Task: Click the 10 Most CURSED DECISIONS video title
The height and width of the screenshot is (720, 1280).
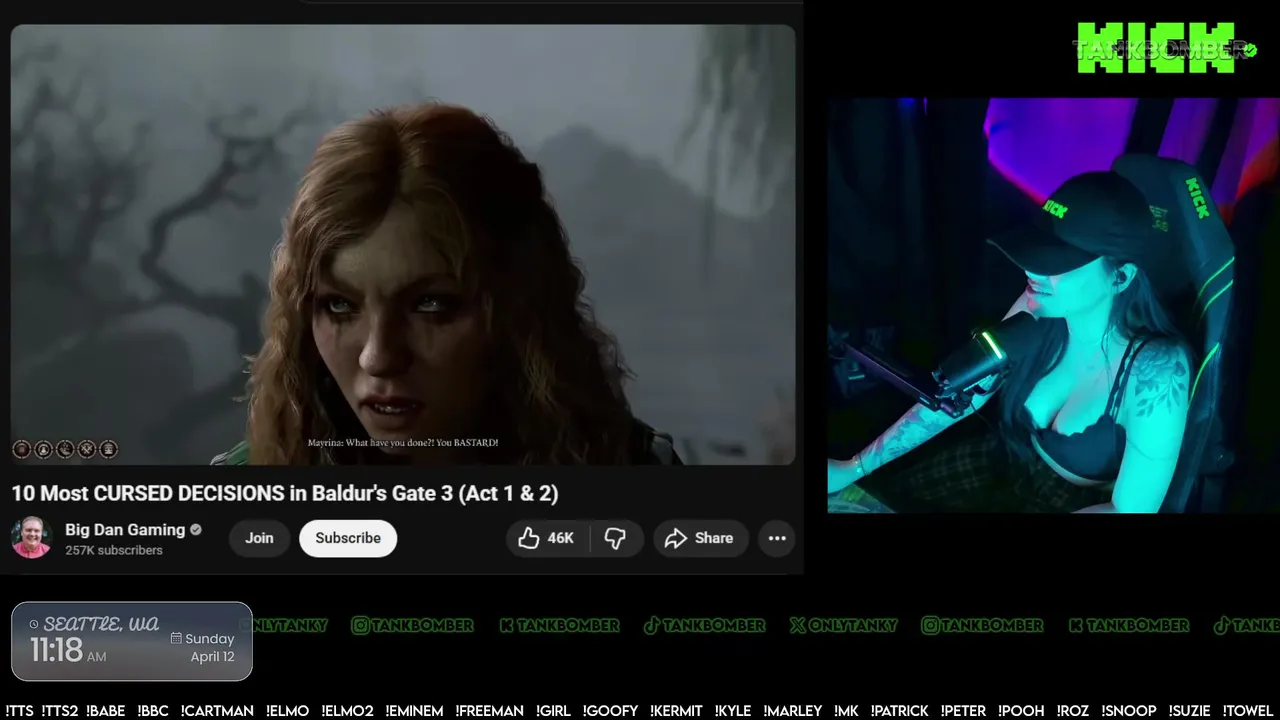Action: [x=285, y=493]
